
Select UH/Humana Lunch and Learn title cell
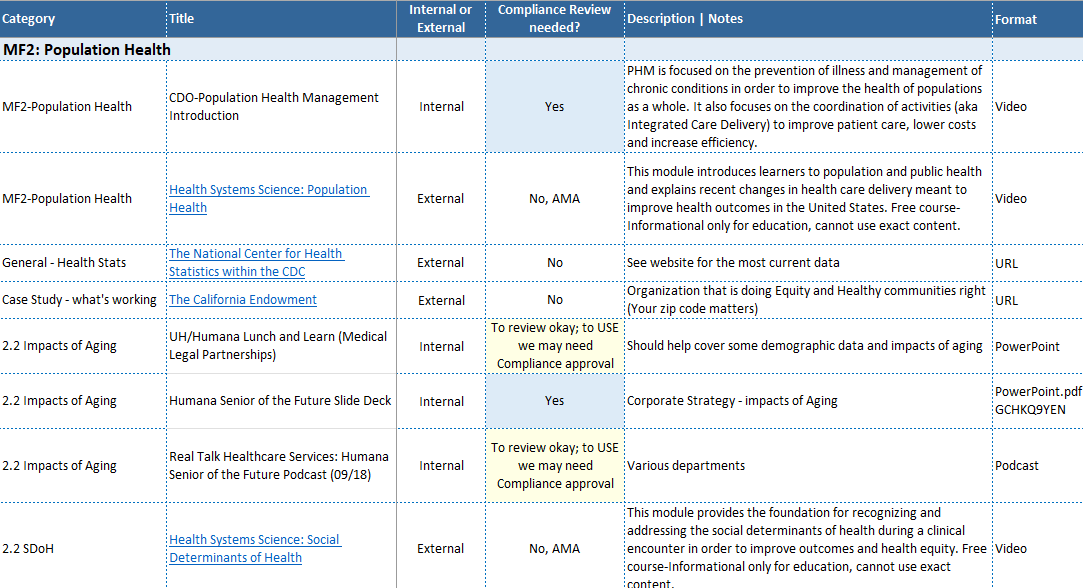[x=281, y=345]
